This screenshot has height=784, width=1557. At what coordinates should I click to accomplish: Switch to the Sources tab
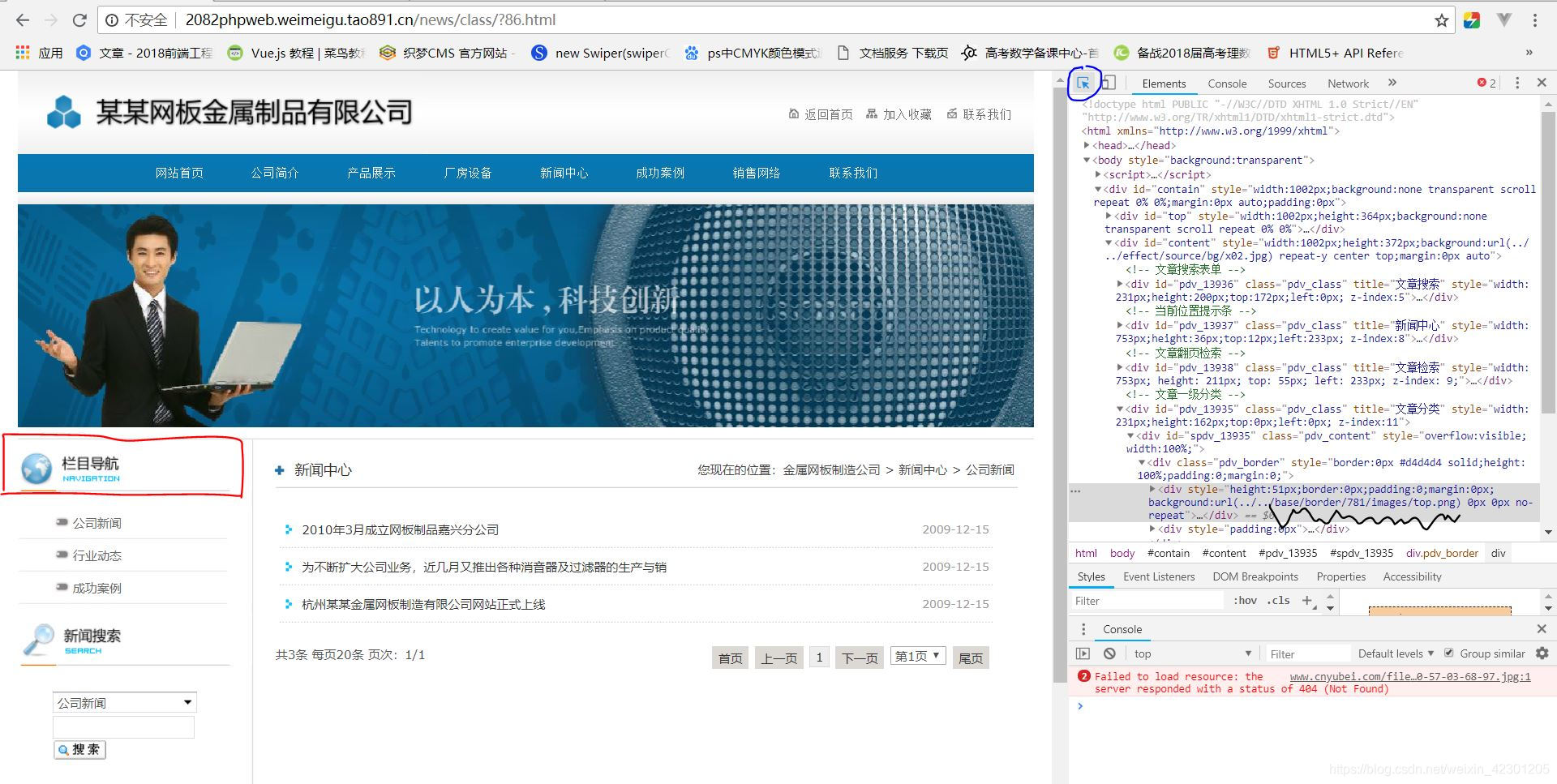pyautogui.click(x=1287, y=84)
